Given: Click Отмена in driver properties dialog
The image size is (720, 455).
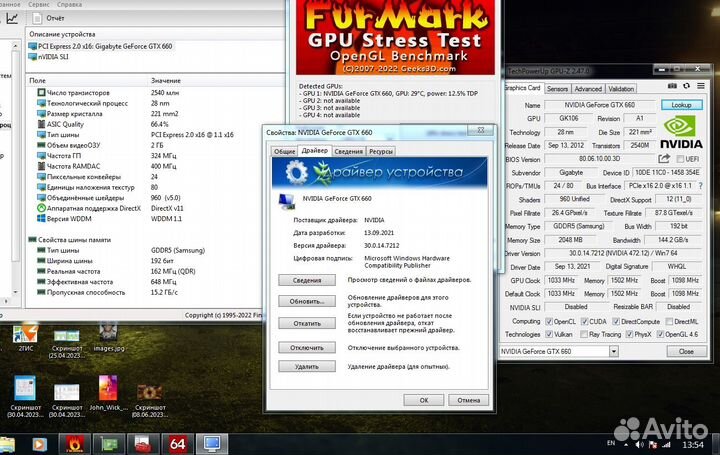Looking at the screenshot, I should click(x=468, y=400).
